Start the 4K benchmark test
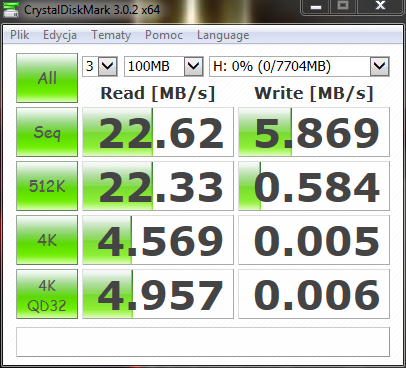Viewport: 406px width, 368px height. [x=47, y=240]
